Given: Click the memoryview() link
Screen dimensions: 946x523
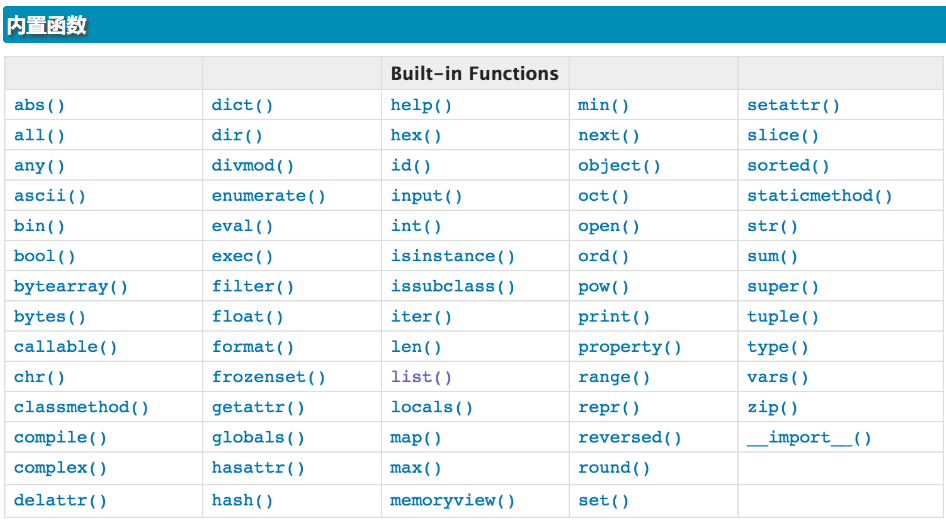Looking at the screenshot, I should tap(452, 500).
